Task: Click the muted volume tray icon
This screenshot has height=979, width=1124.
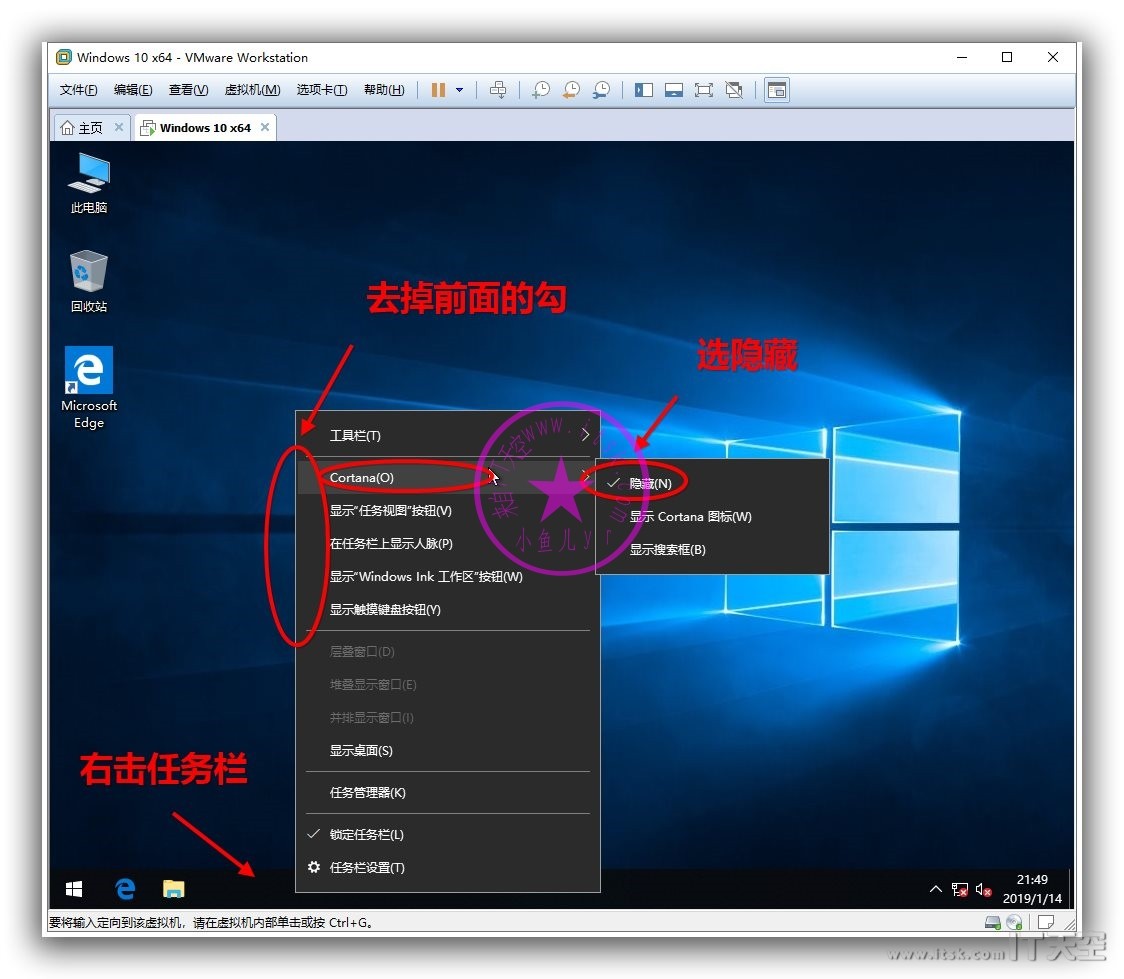Action: 984,890
